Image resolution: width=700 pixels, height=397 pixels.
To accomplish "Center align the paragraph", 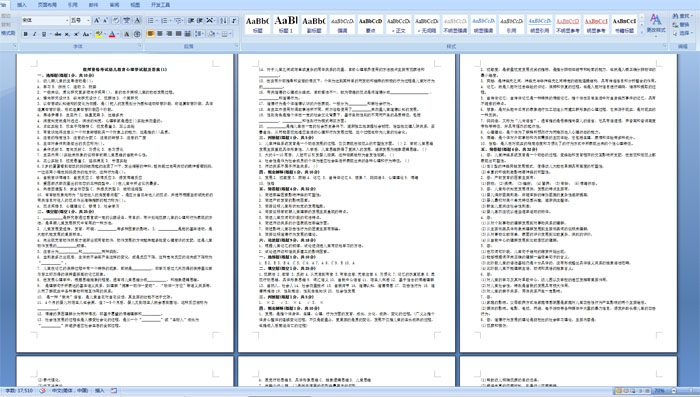I will (x=160, y=34).
